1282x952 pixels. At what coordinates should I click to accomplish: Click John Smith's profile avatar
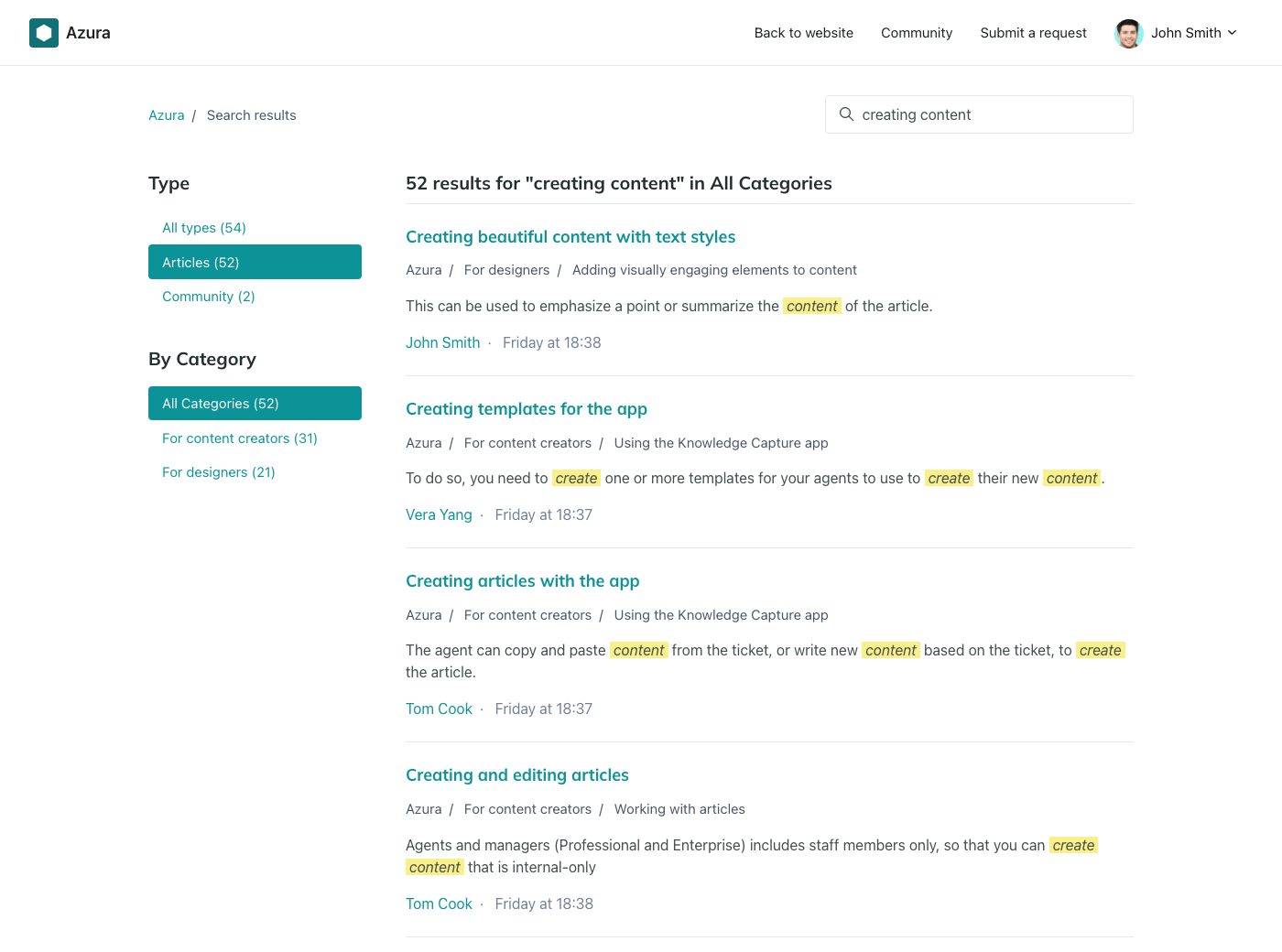coord(1128,33)
